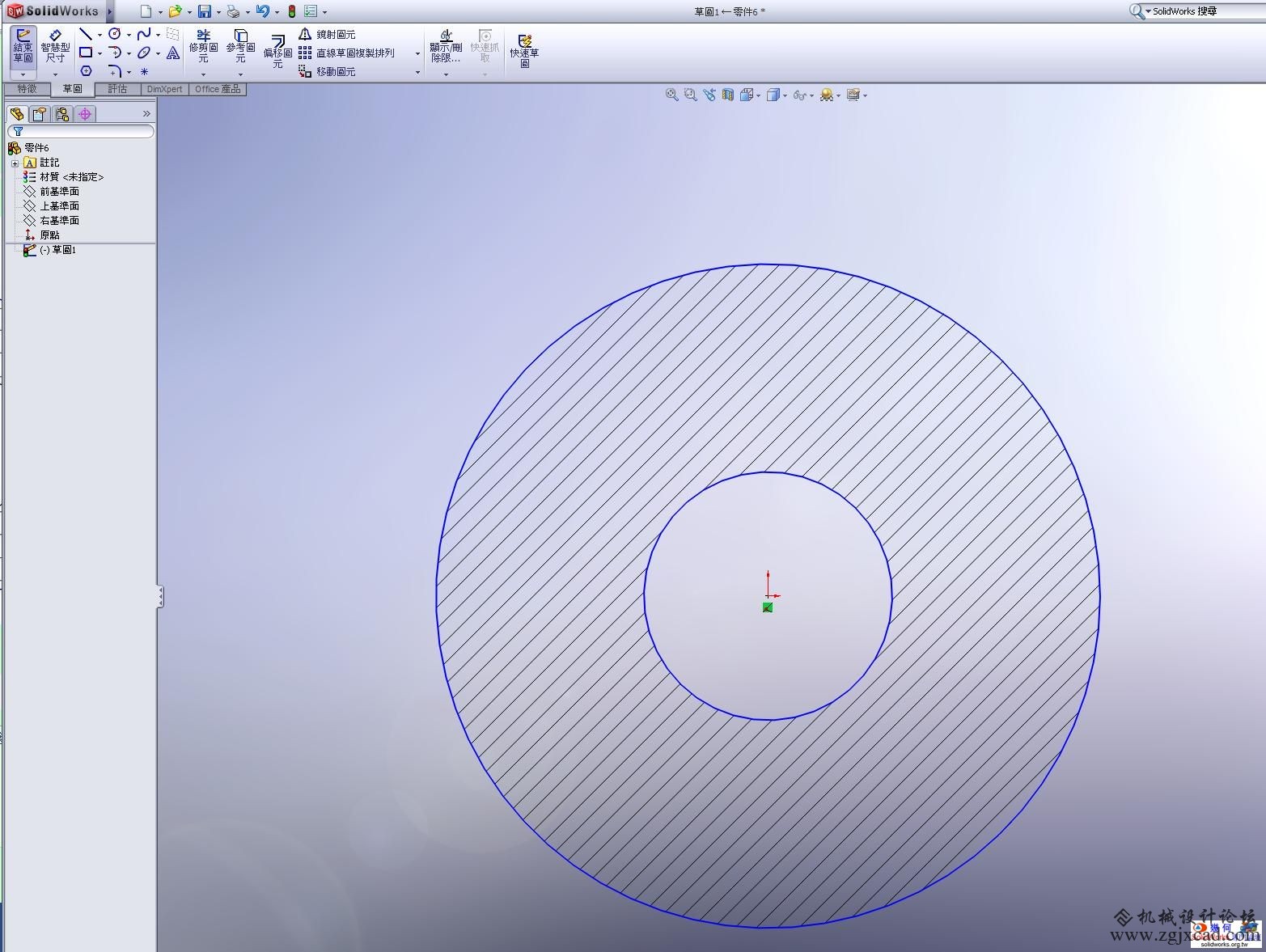
Task: Click the 快速草圖 Rapid Sketch button
Action: pos(524,51)
